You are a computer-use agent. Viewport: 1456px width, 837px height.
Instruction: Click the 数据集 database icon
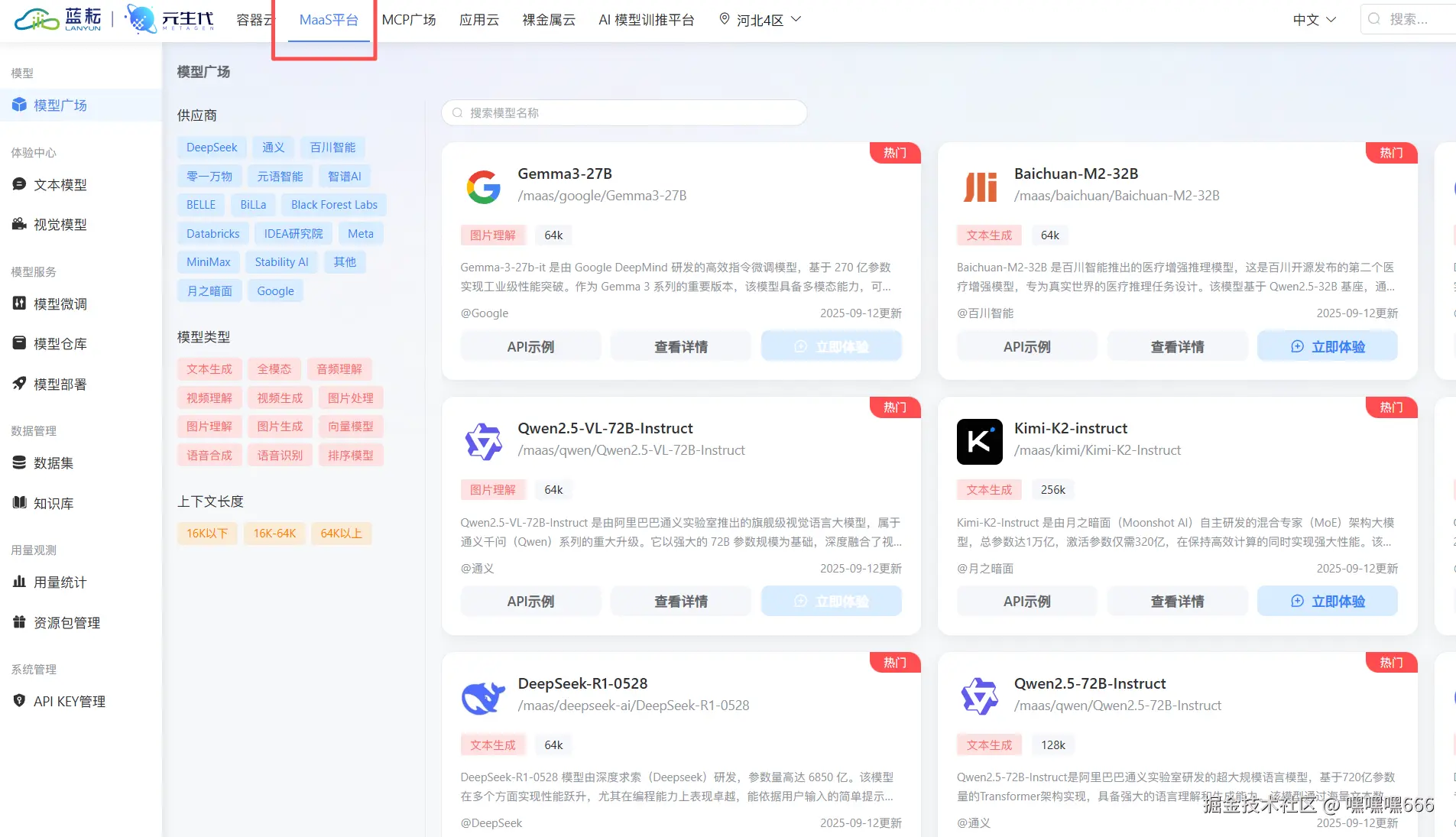[x=19, y=462]
